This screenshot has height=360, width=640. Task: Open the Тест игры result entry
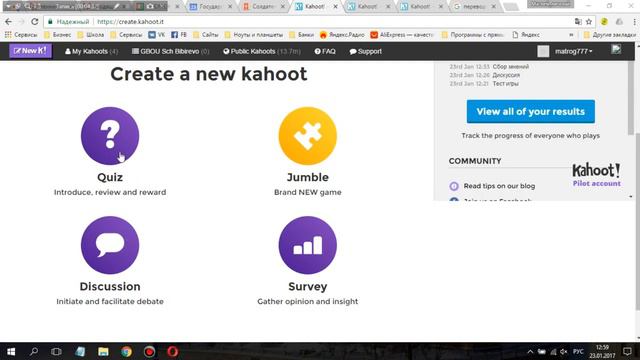pos(505,84)
